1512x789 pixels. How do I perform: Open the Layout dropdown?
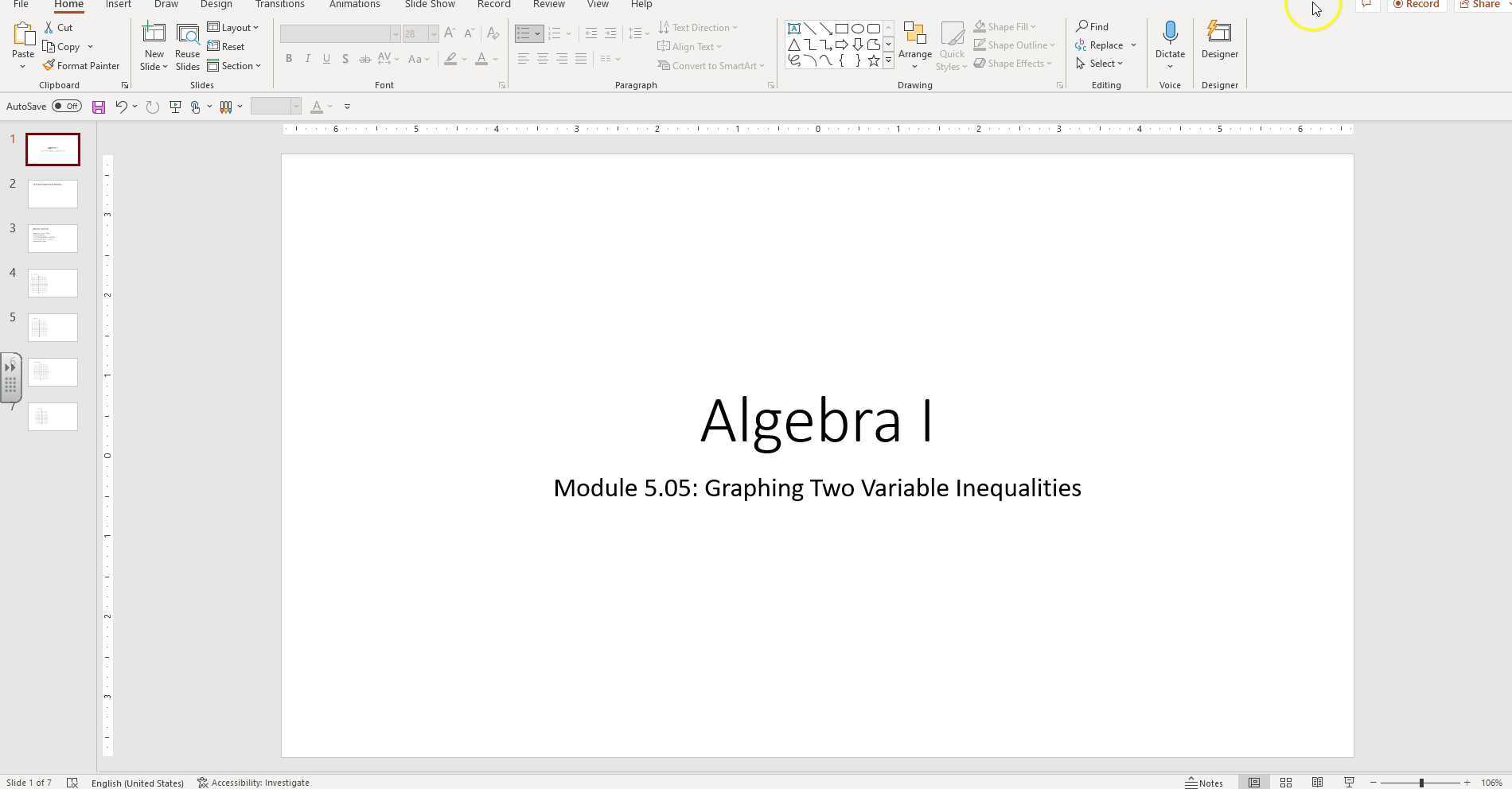pos(233,27)
